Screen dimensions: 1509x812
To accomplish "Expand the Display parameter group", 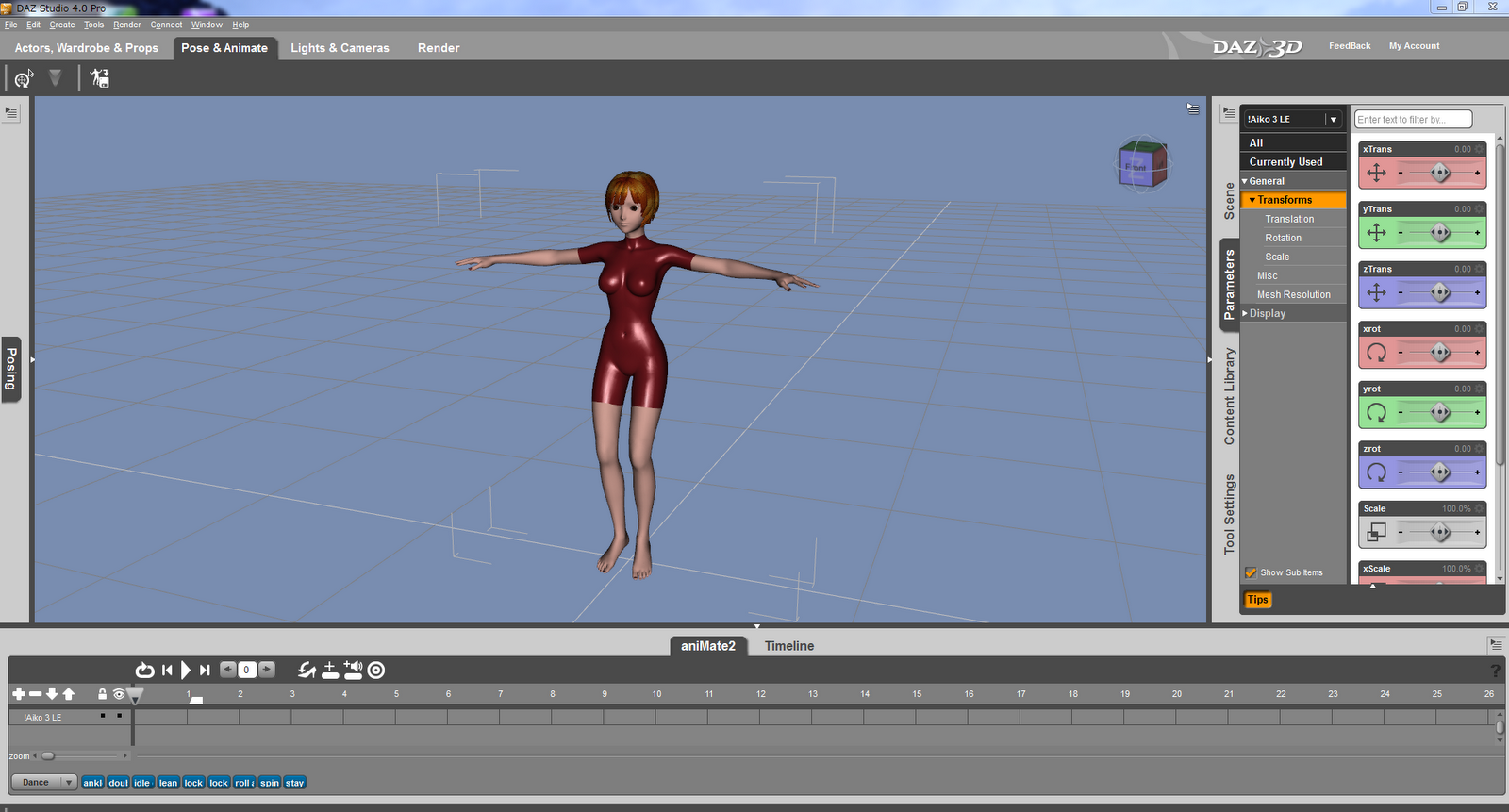I will (1245, 313).
